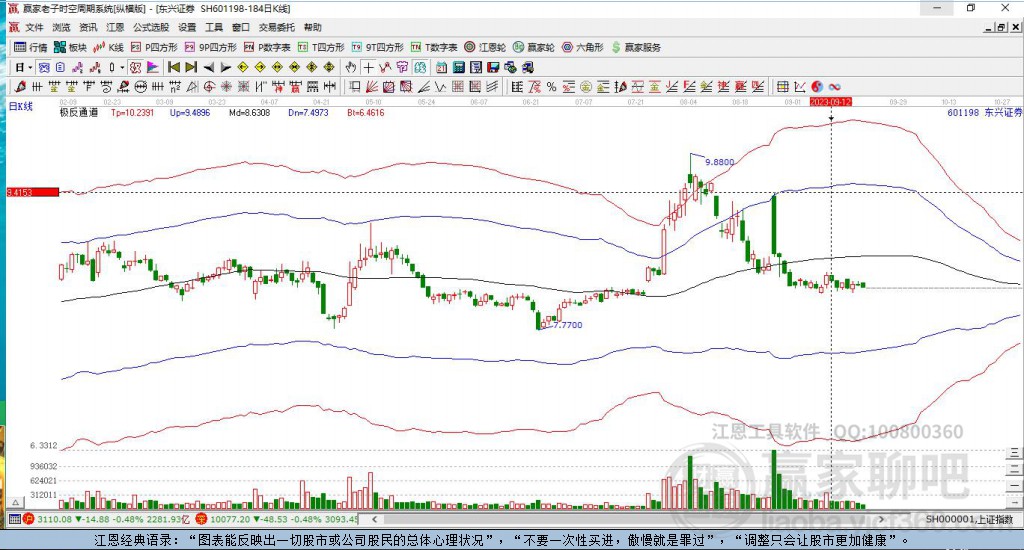
Task: Open the P数字表 tool
Action: (x=267, y=47)
